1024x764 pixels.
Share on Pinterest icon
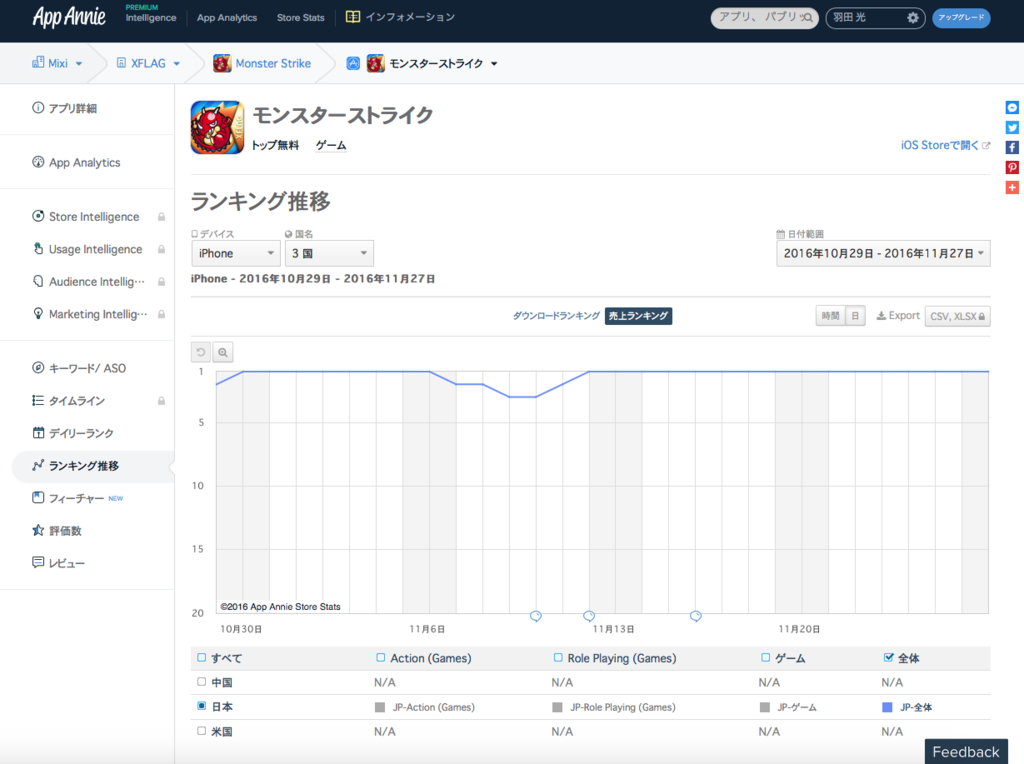(x=1012, y=168)
